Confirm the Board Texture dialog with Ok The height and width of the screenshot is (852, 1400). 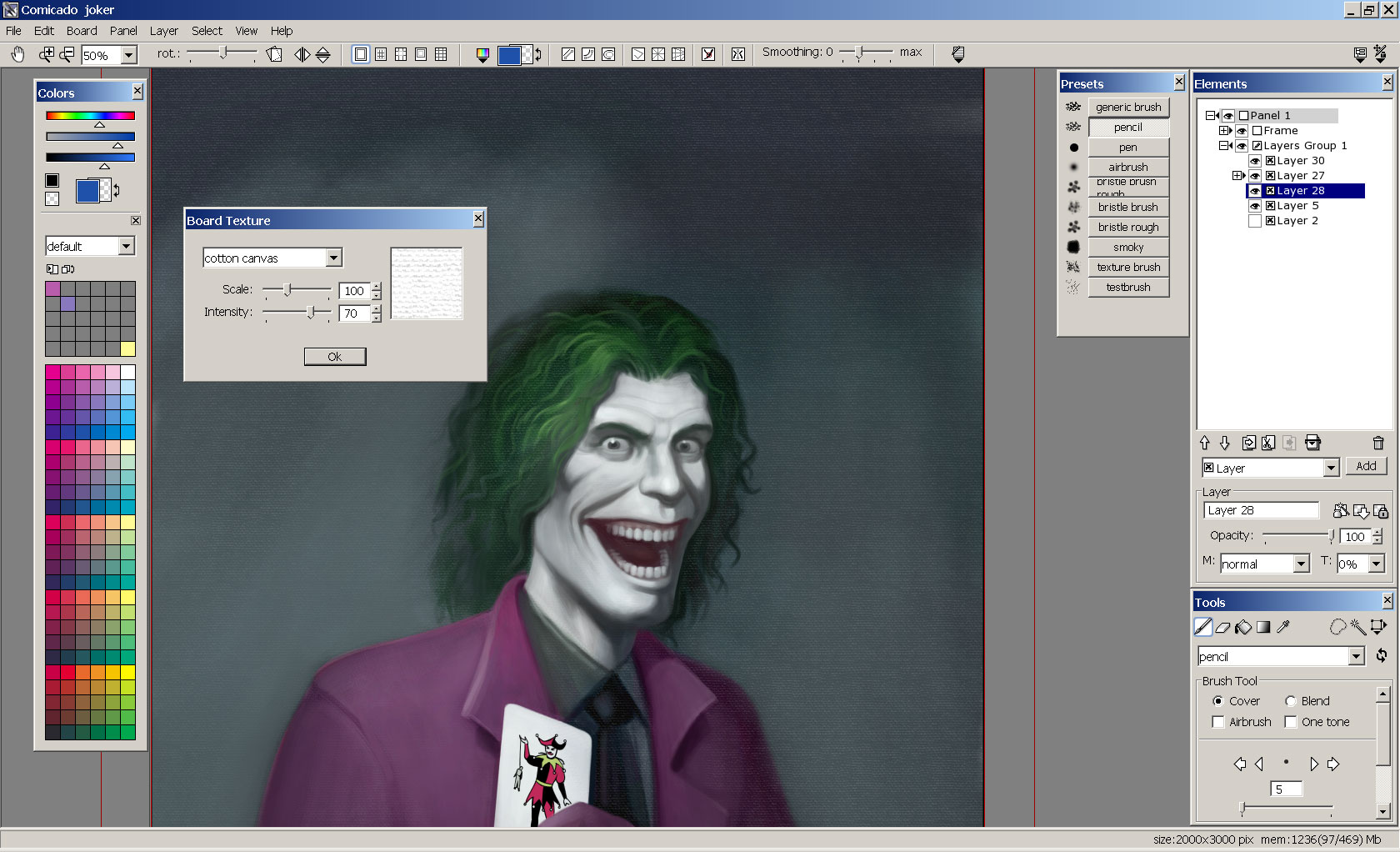pos(334,356)
